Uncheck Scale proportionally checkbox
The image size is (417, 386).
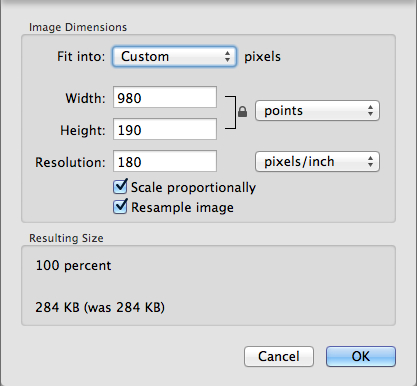(x=120, y=187)
